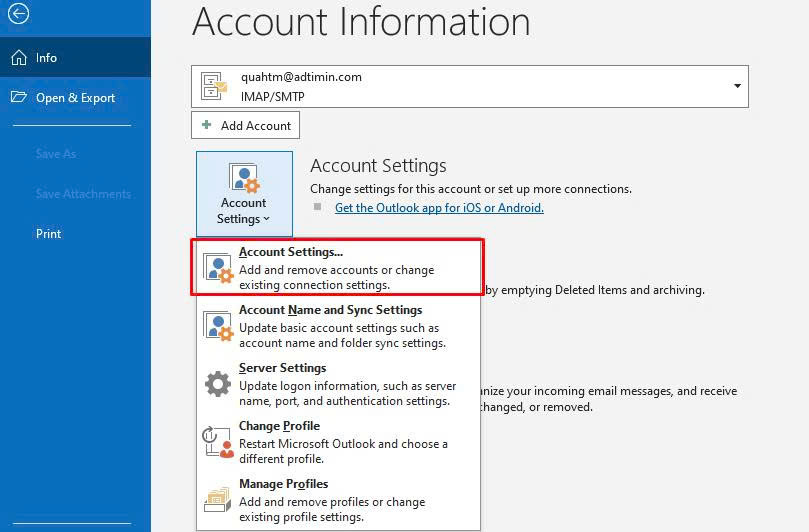Select Save As in the sidebar
This screenshot has width=809, height=532.
tap(56, 154)
